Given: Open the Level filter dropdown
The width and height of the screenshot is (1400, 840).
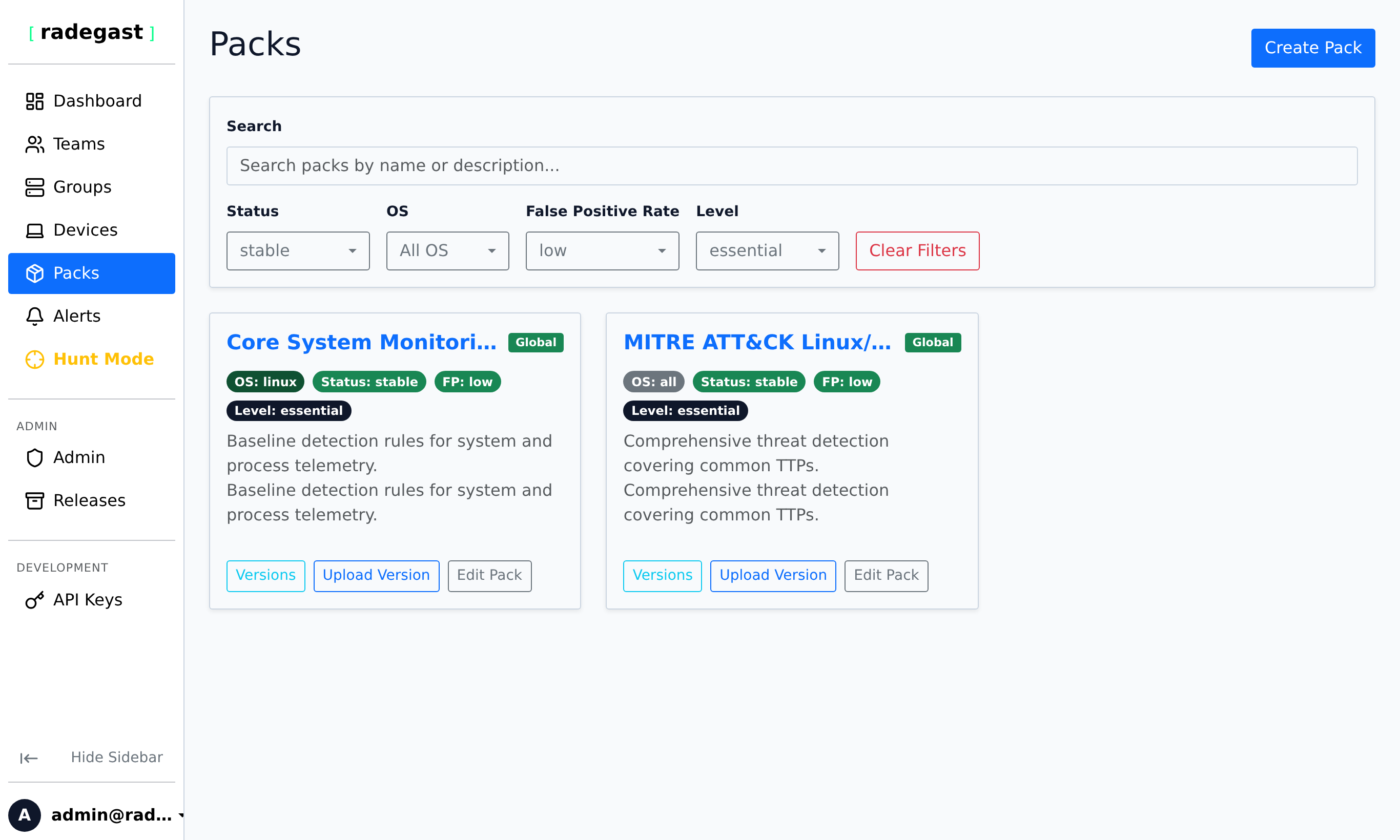Looking at the screenshot, I should pyautogui.click(x=768, y=251).
